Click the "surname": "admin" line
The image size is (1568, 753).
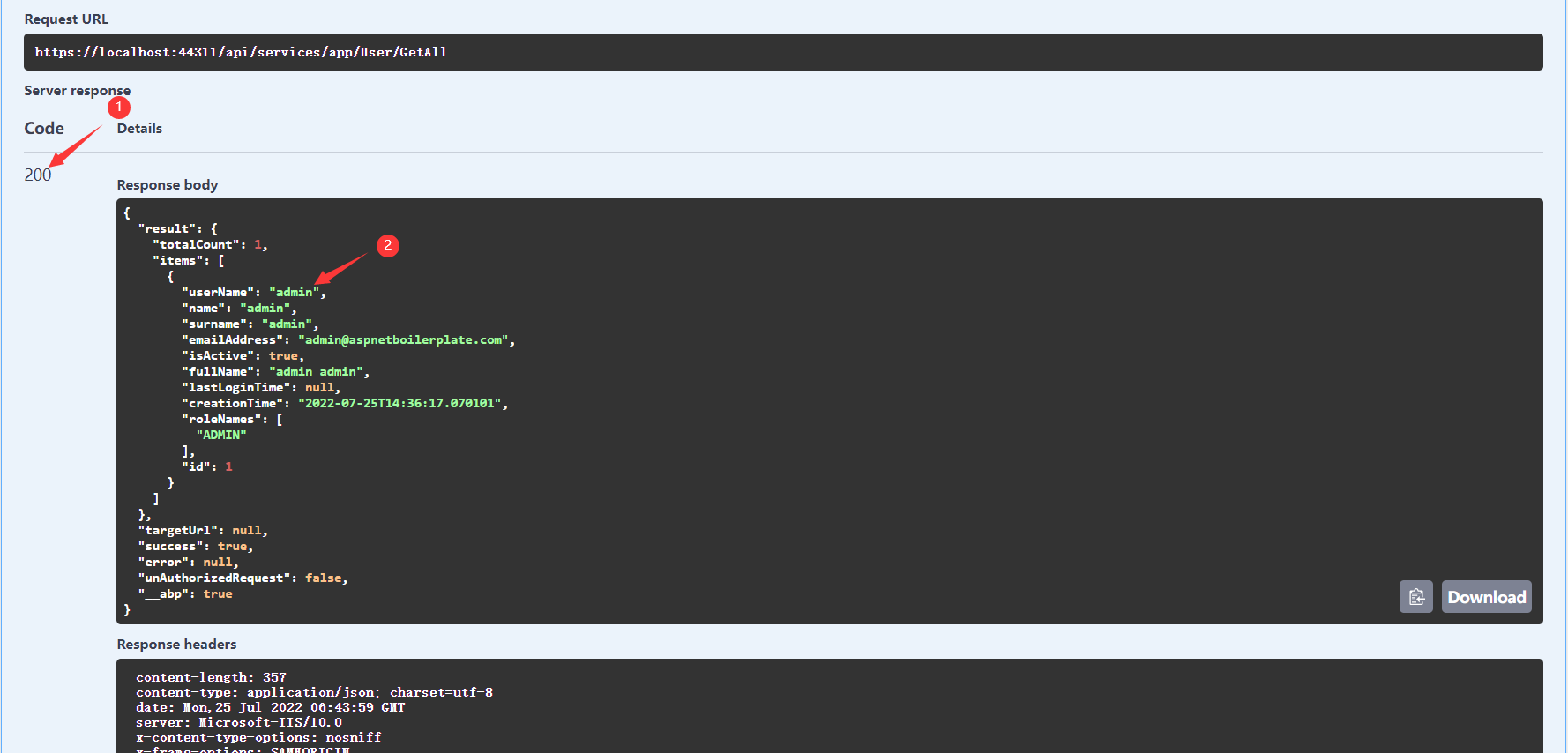pos(250,324)
